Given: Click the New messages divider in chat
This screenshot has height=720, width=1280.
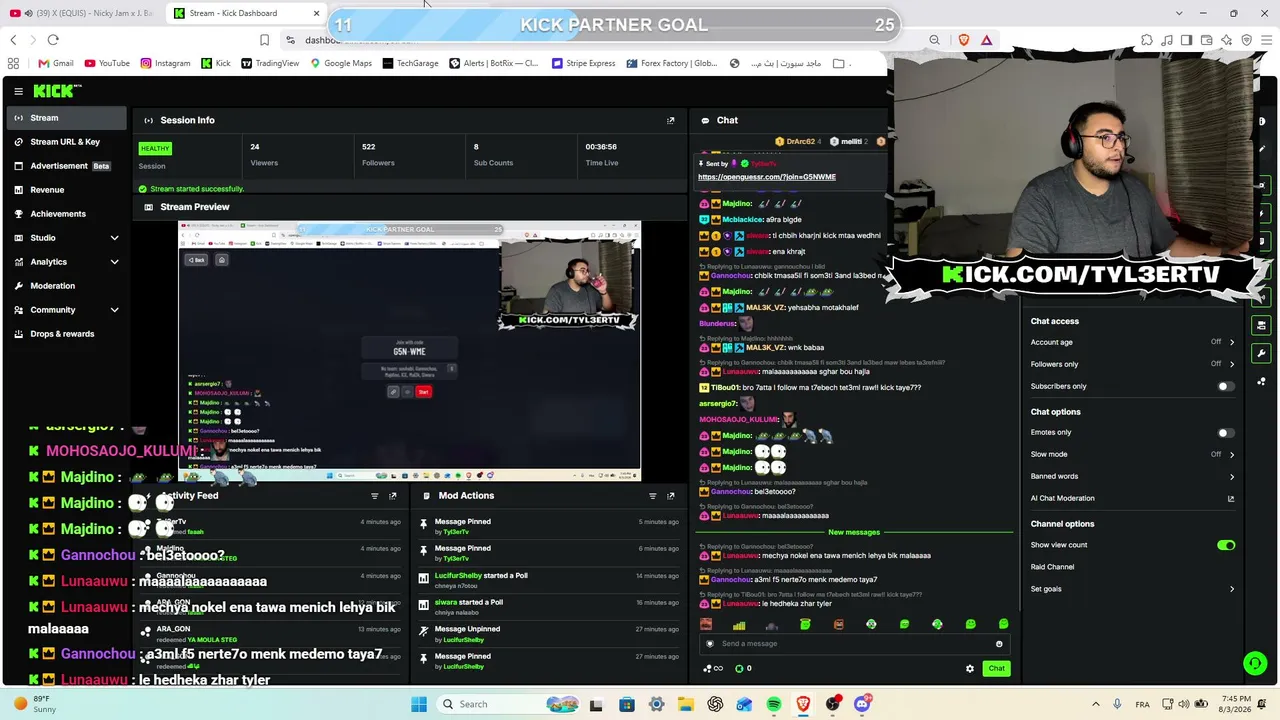Looking at the screenshot, I should tap(854, 533).
